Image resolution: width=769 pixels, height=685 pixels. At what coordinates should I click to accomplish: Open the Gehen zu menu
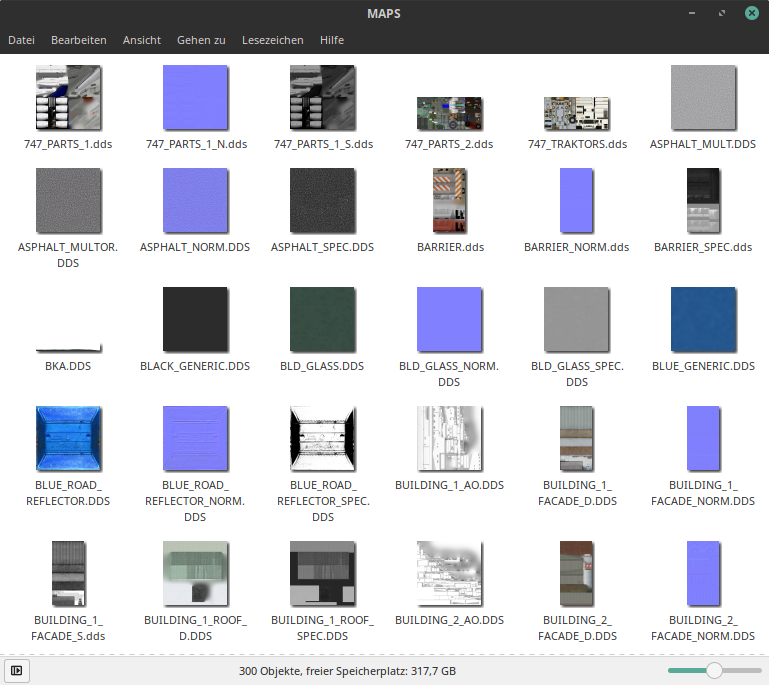coord(201,40)
